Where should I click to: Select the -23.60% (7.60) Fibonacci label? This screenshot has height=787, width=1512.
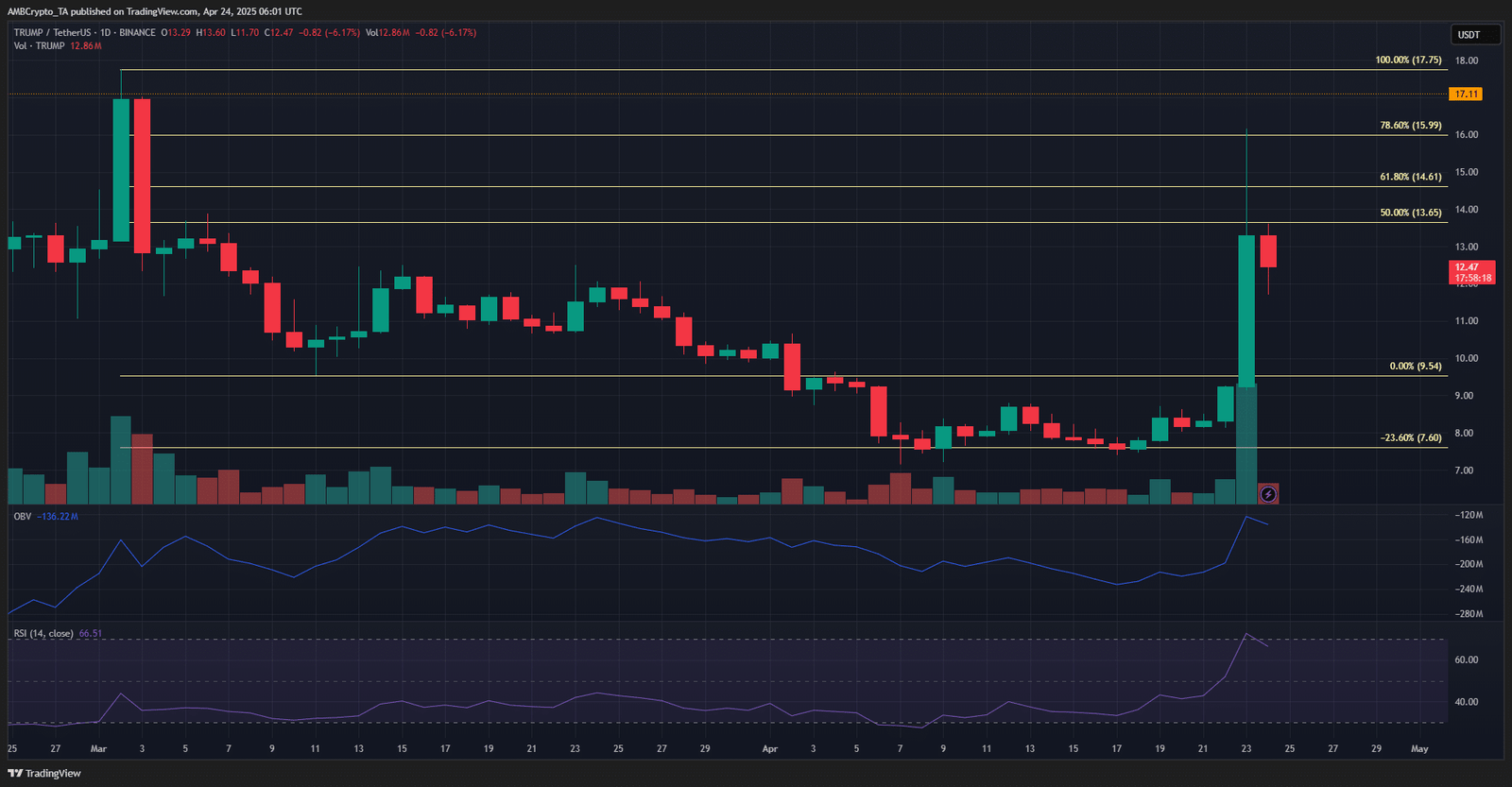(x=1411, y=437)
